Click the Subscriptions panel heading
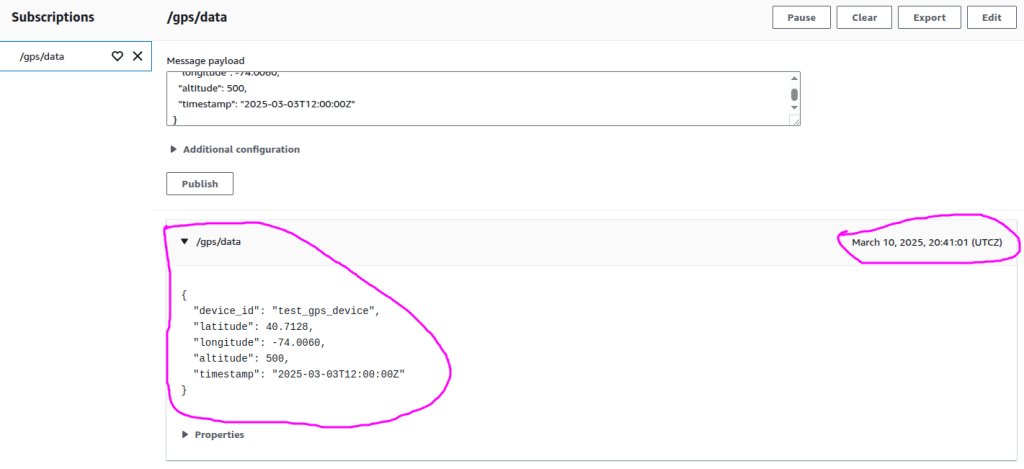The height and width of the screenshot is (469, 1024). [53, 18]
